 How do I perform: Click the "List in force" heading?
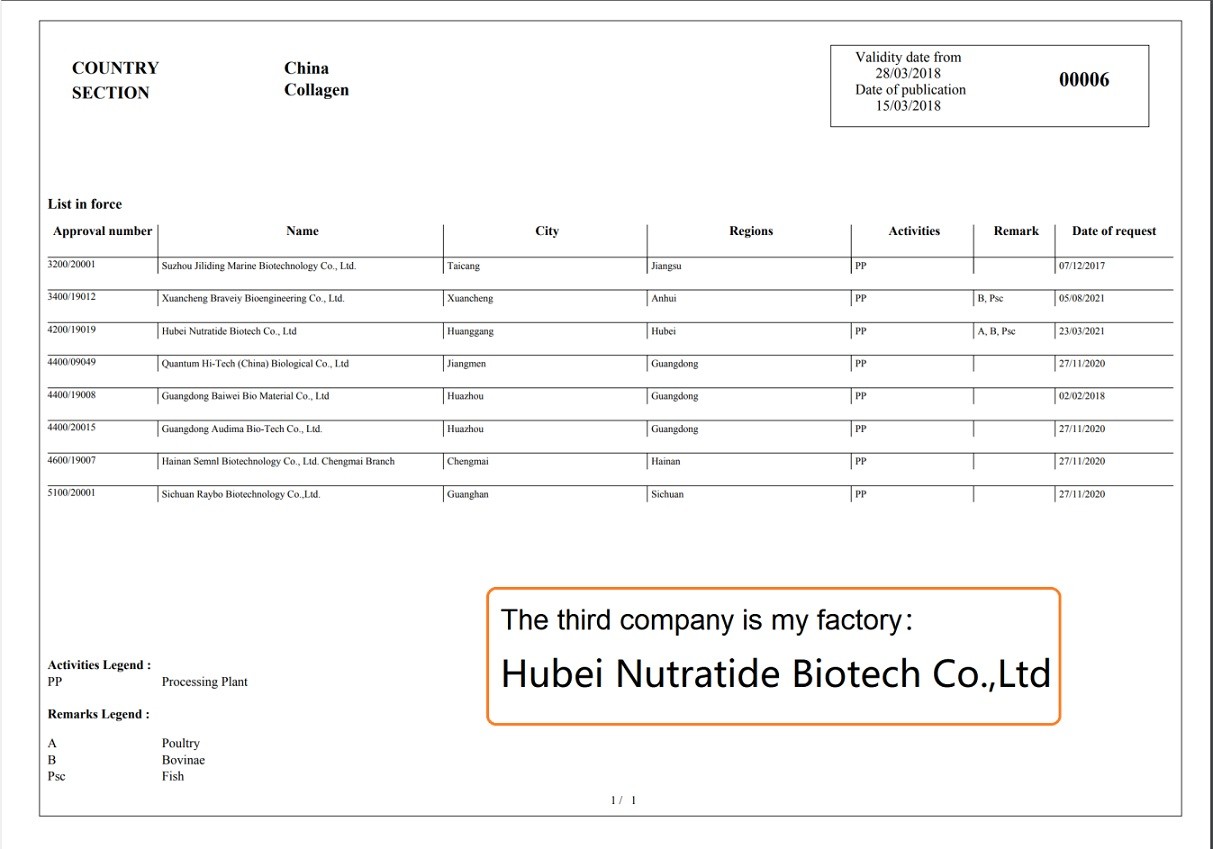(85, 204)
